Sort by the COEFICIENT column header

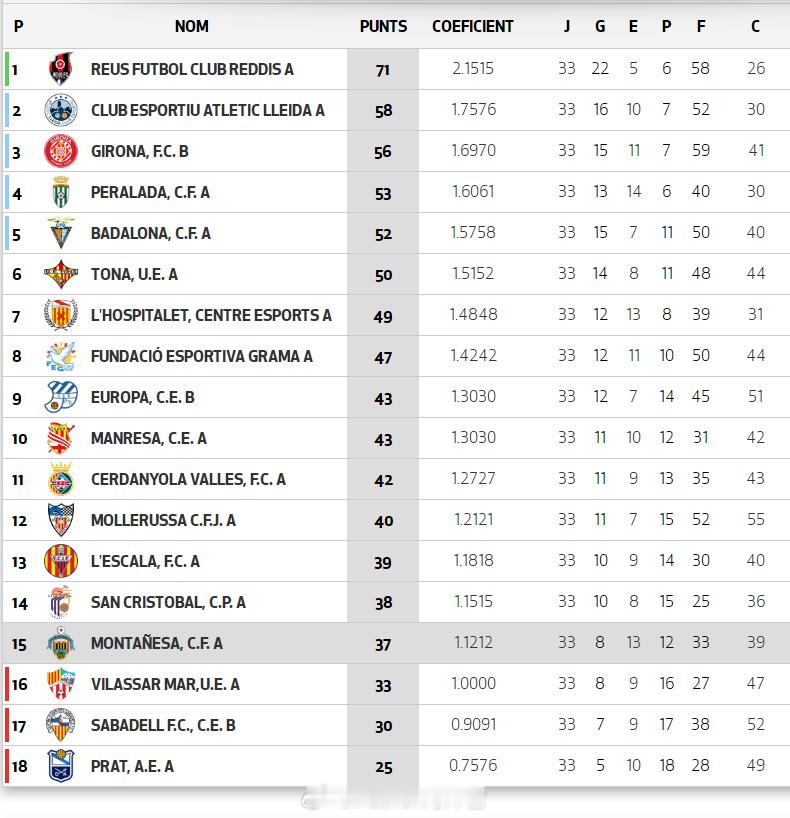(473, 26)
